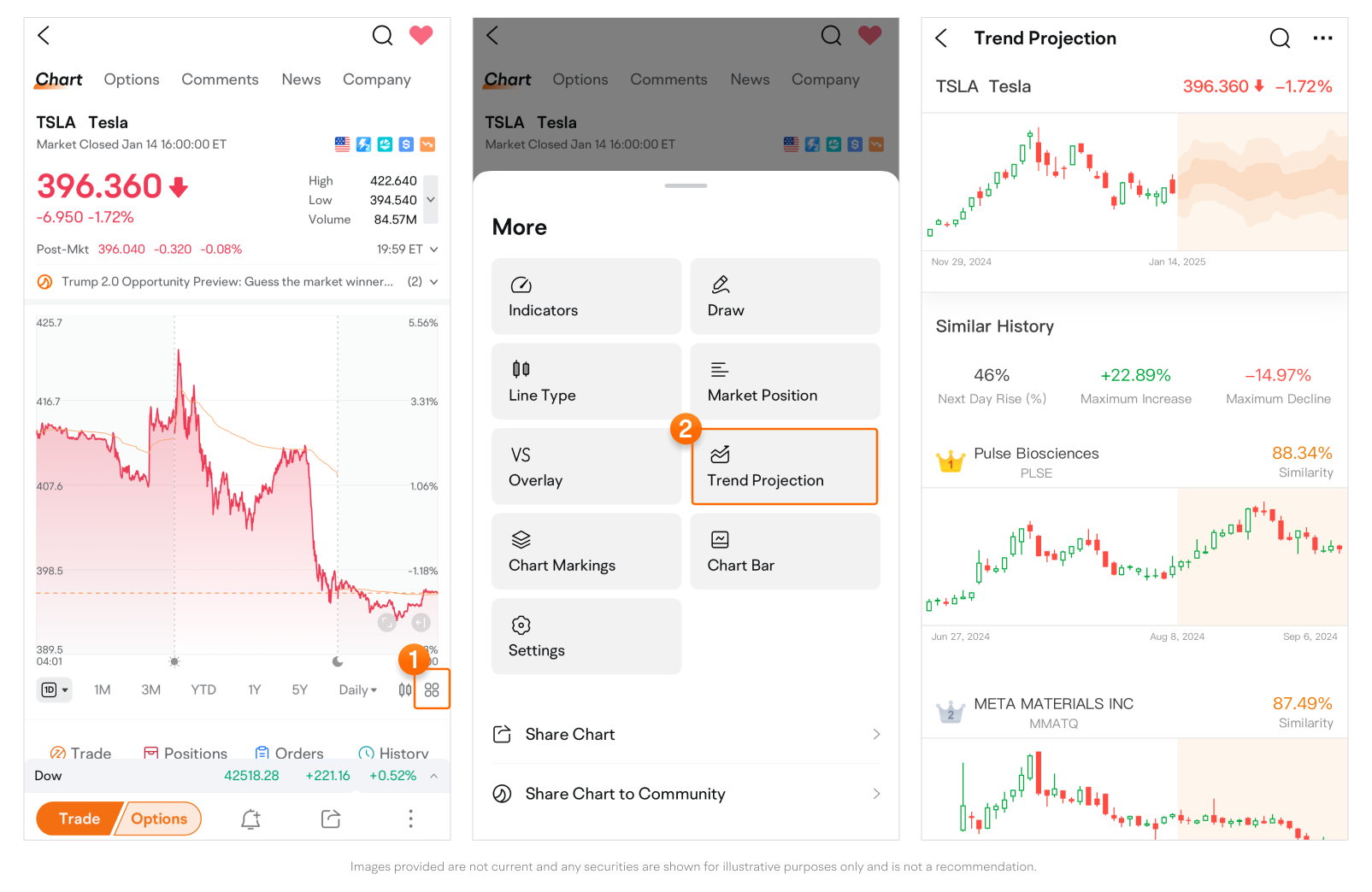
Task: Tap the price alert bell icon
Action: click(250, 819)
